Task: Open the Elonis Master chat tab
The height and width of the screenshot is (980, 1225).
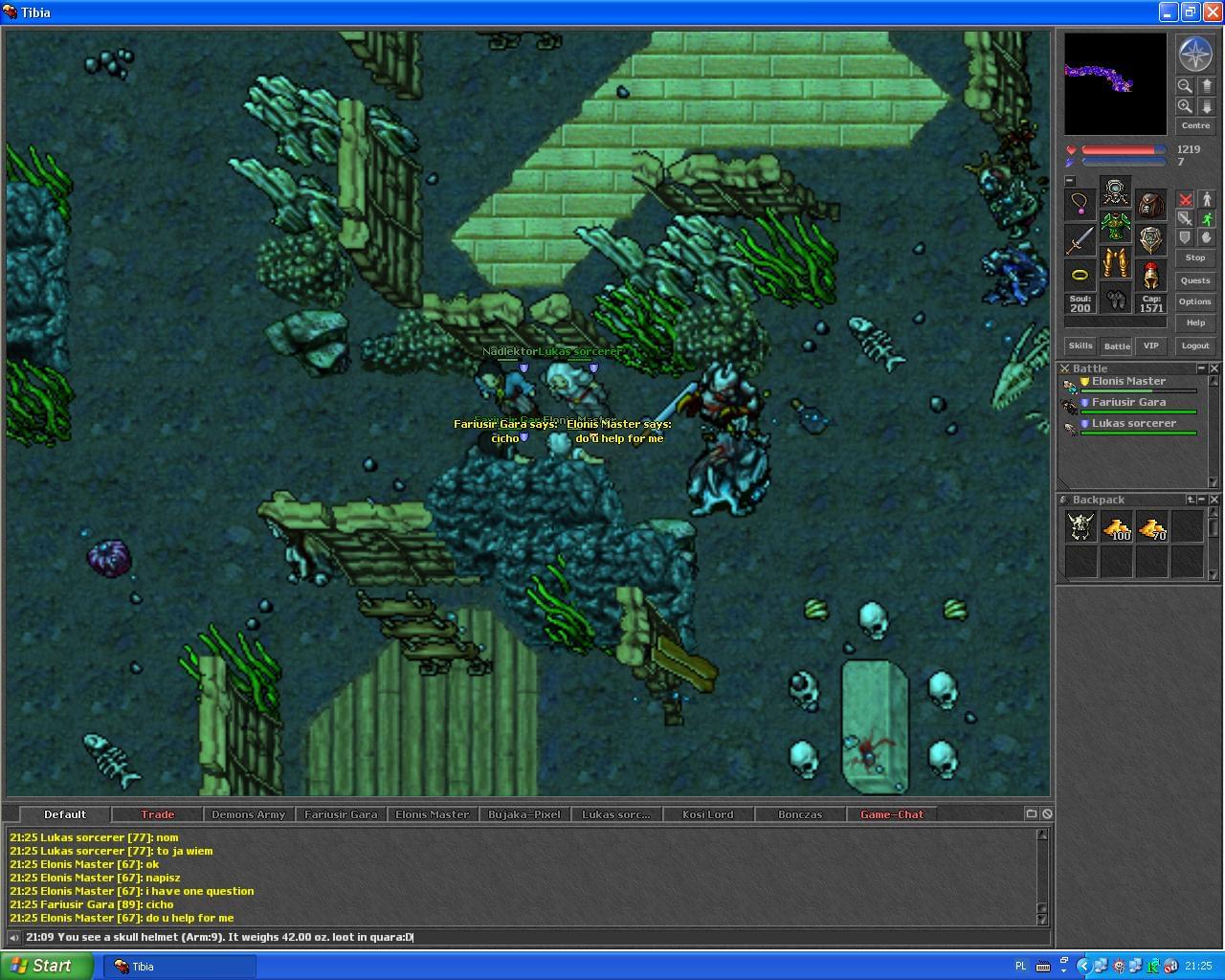Action: coord(433,814)
